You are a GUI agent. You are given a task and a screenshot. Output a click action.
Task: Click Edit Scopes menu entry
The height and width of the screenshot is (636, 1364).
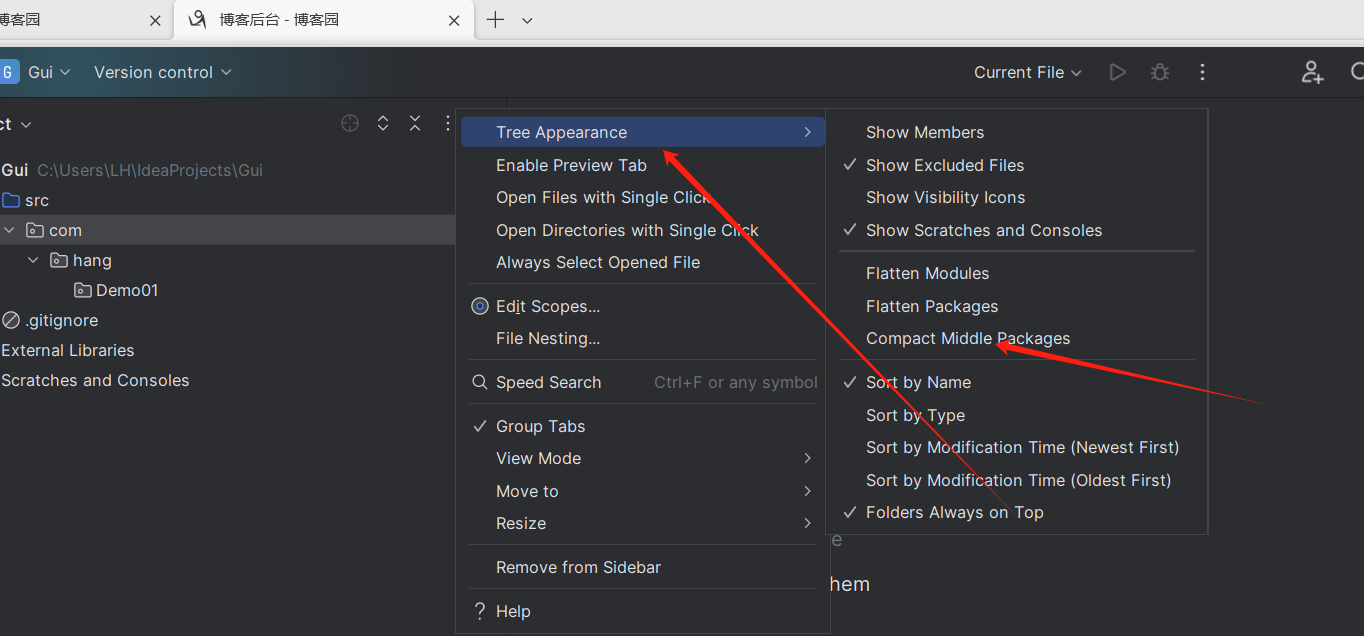pyautogui.click(x=547, y=307)
